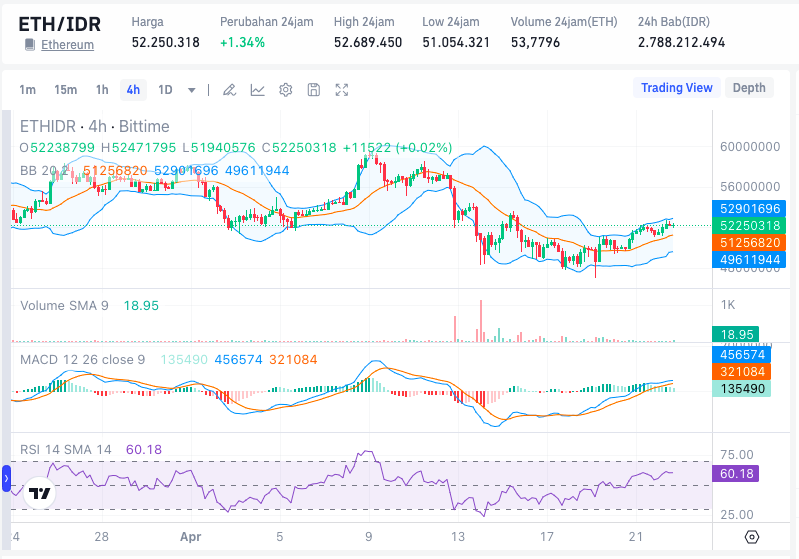The height and width of the screenshot is (559, 799).
Task: Toggle fullscreen chart icon
Action: click(x=341, y=90)
